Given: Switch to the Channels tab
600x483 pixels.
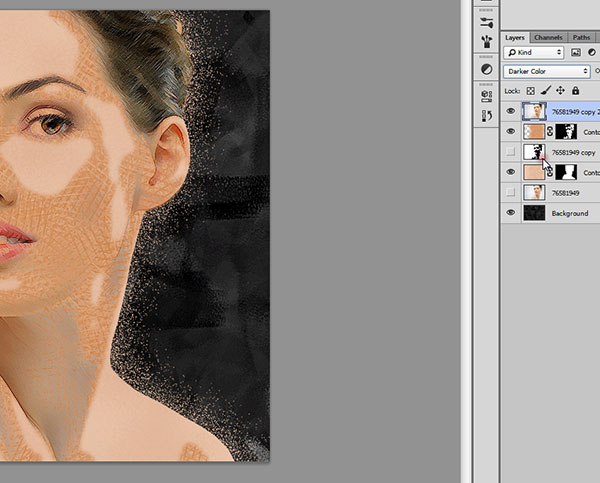Looking at the screenshot, I should pos(548,37).
